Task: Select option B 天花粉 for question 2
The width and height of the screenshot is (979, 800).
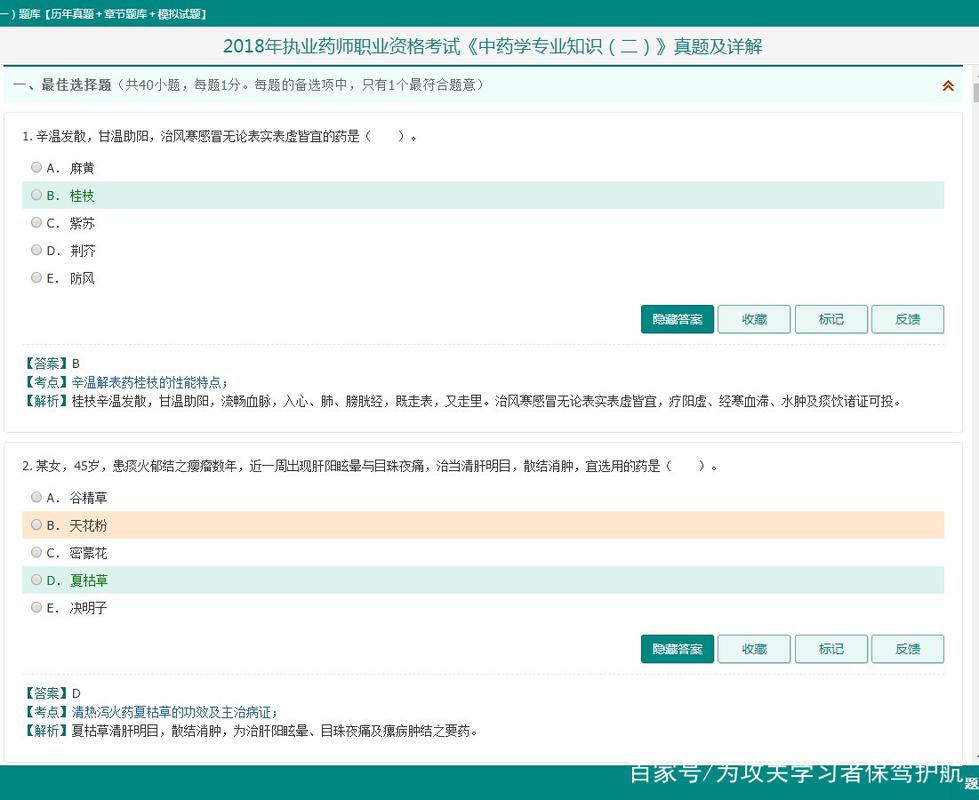Action: 36,525
